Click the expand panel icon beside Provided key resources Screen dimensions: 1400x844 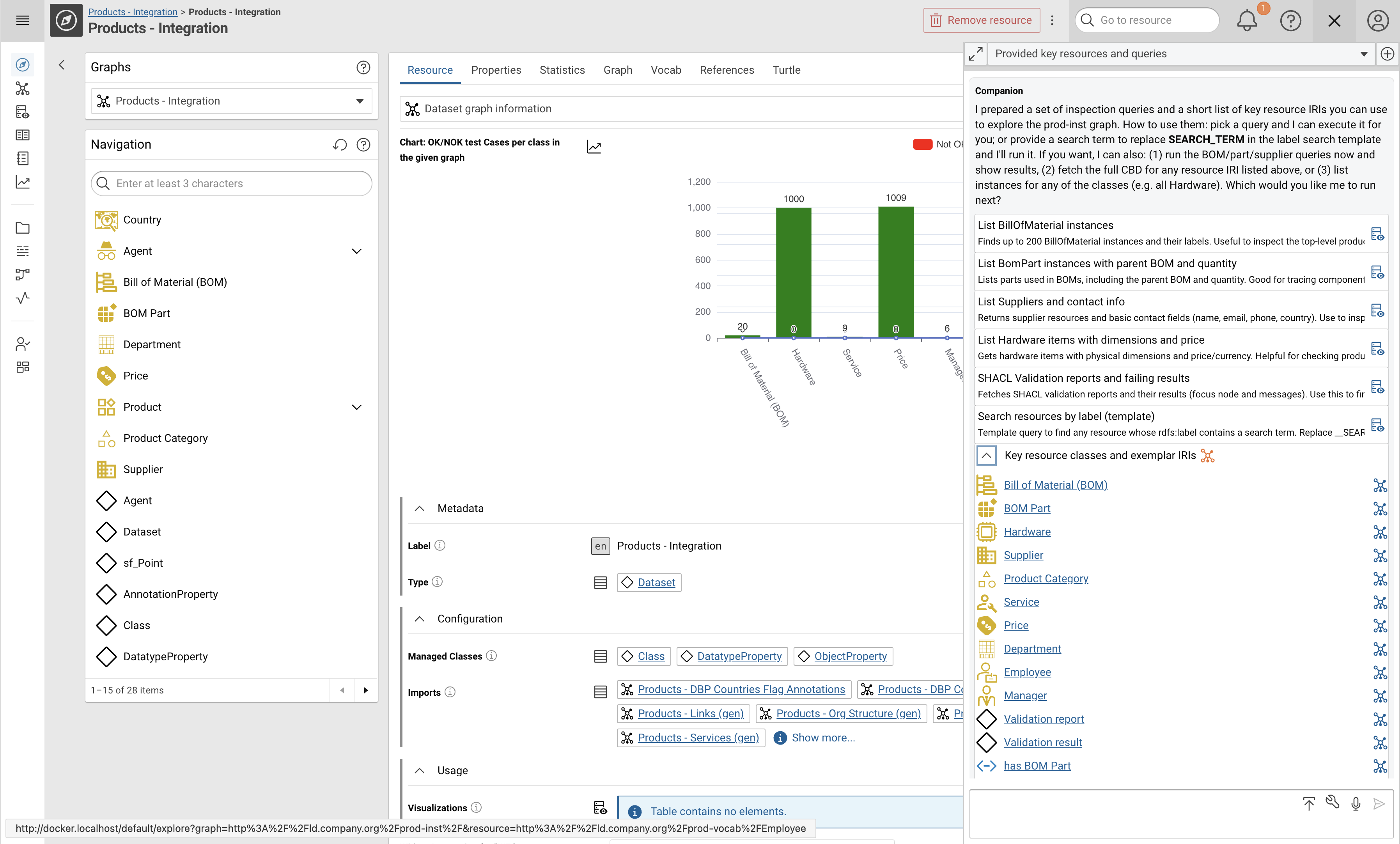point(976,53)
